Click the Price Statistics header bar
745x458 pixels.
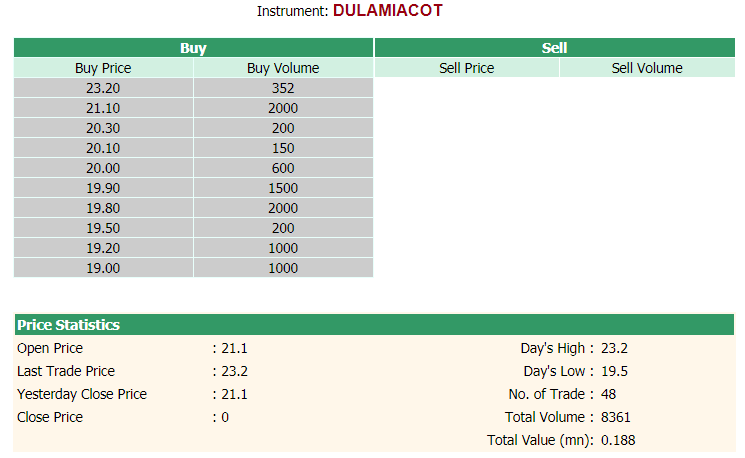374,324
